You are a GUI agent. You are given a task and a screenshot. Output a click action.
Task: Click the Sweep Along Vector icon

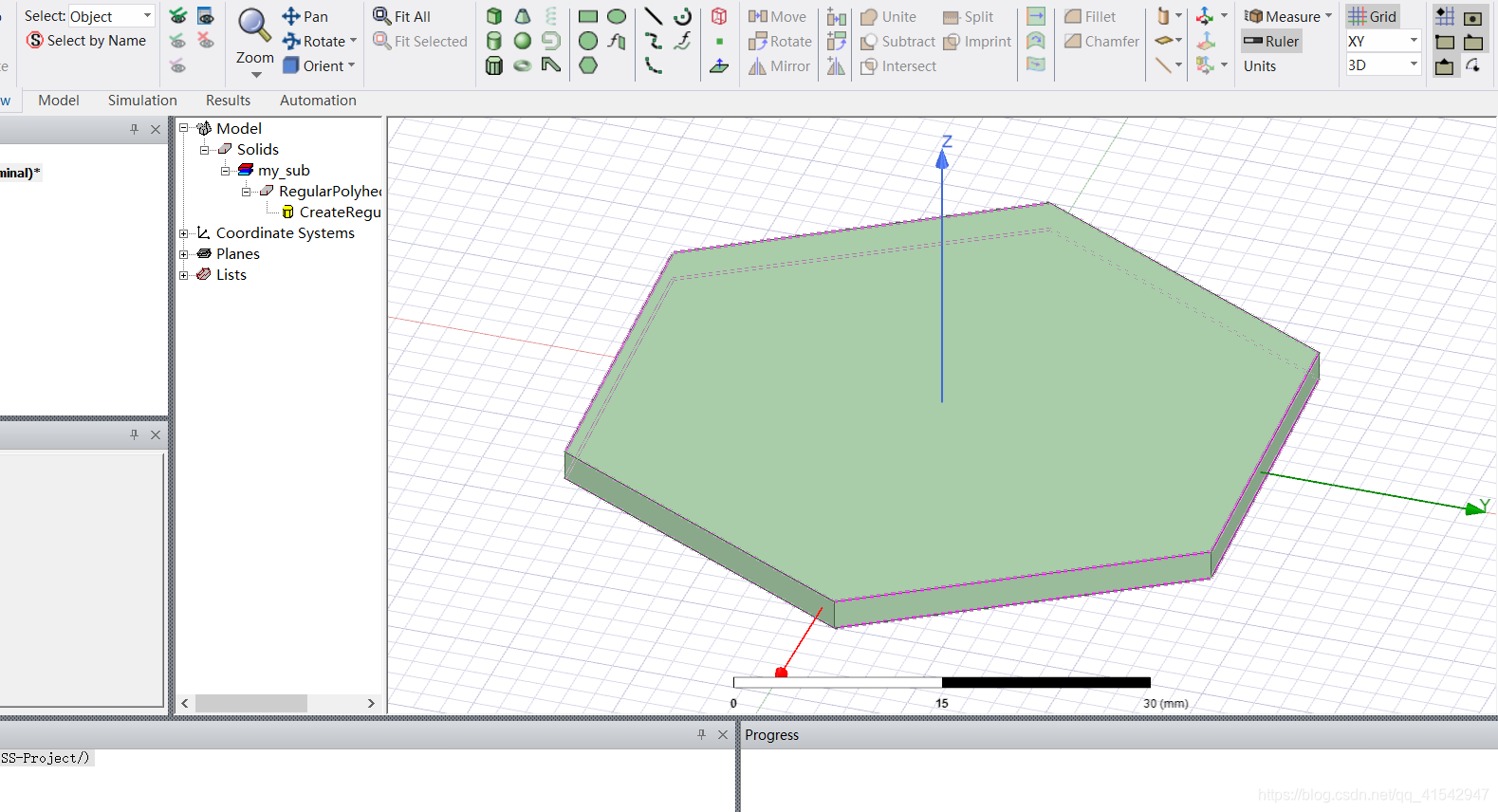(x=1036, y=16)
